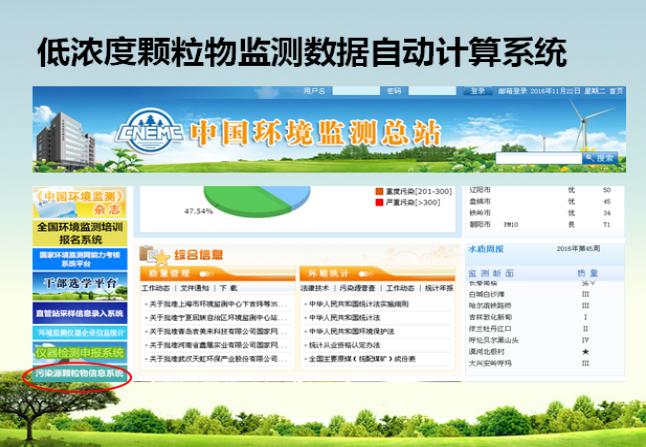Image resolution: width=646 pixels, height=447 pixels.
Task: Click the 综合信息 section title
Action: [199, 255]
